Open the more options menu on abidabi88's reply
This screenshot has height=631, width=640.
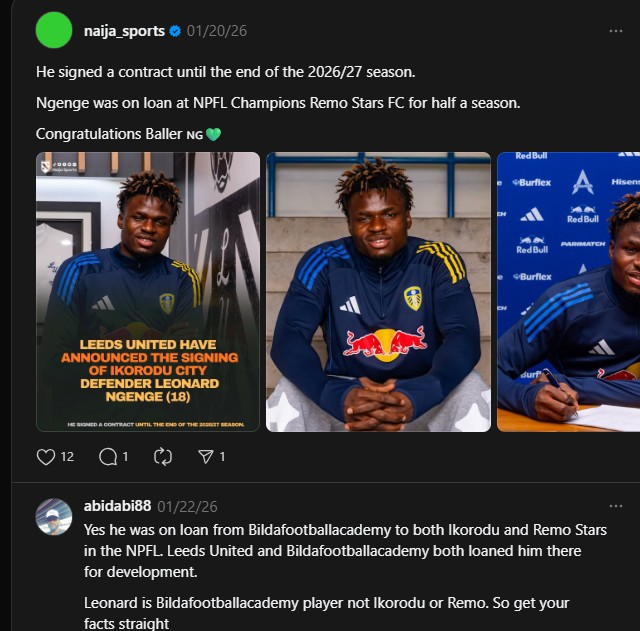(x=616, y=506)
